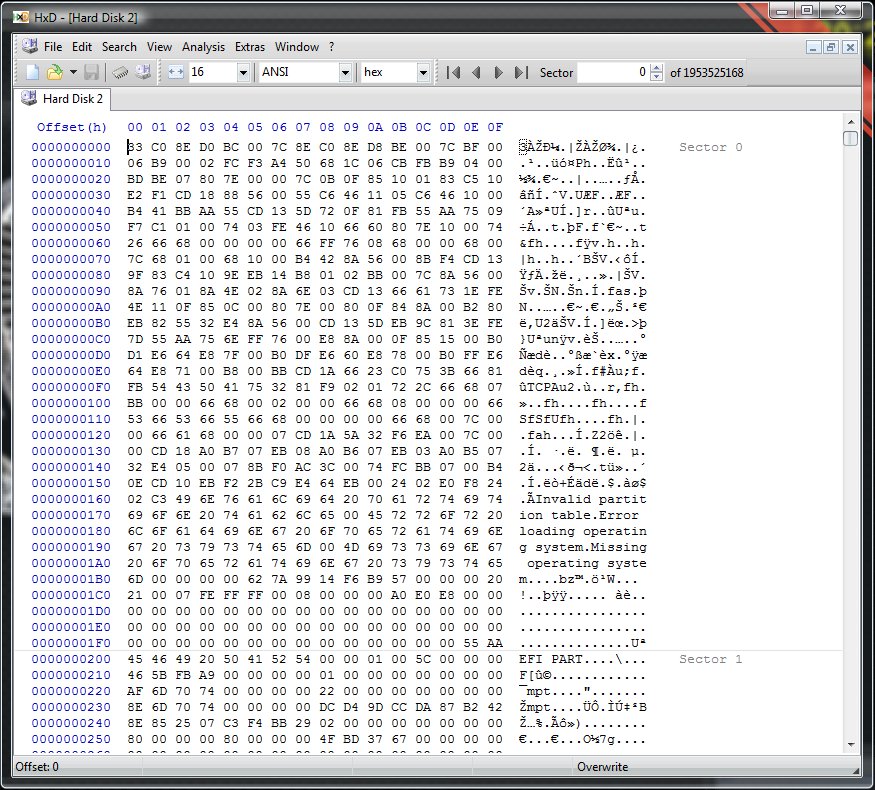Viewport: 875px width, 790px height.
Task: Click the Offset(h) column header
Action: 72,127
